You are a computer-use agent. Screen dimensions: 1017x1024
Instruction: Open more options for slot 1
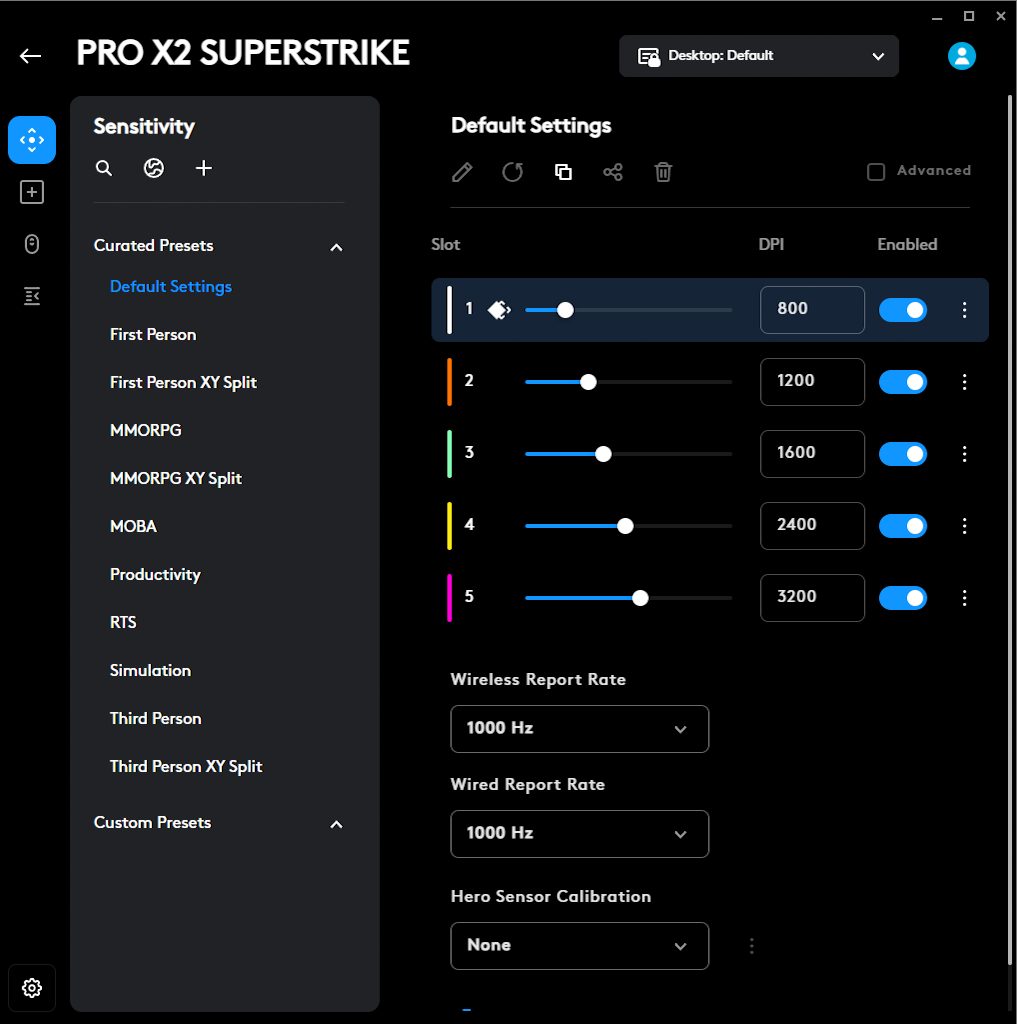(964, 310)
